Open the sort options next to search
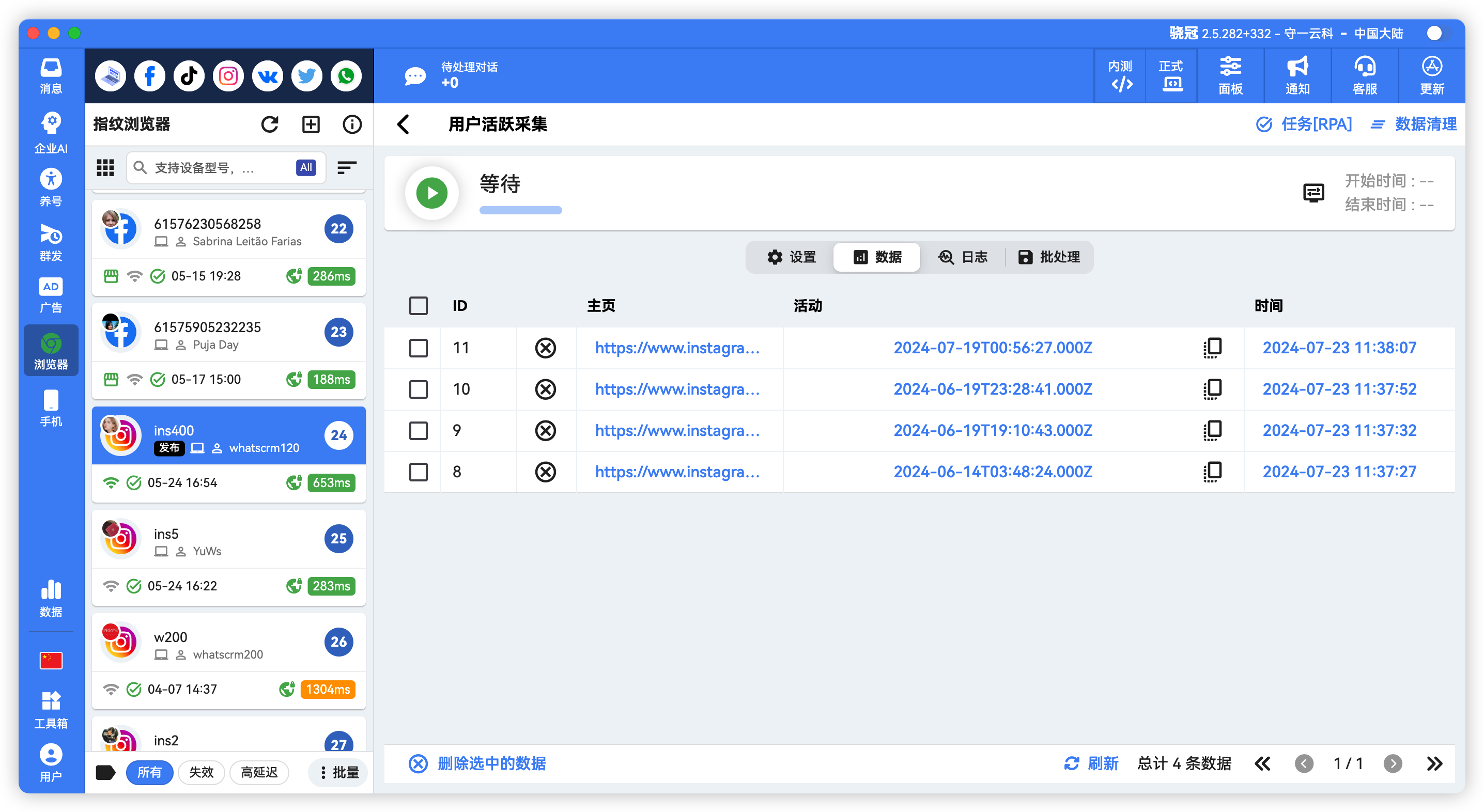Viewport: 1484px width, 812px height. [346, 167]
